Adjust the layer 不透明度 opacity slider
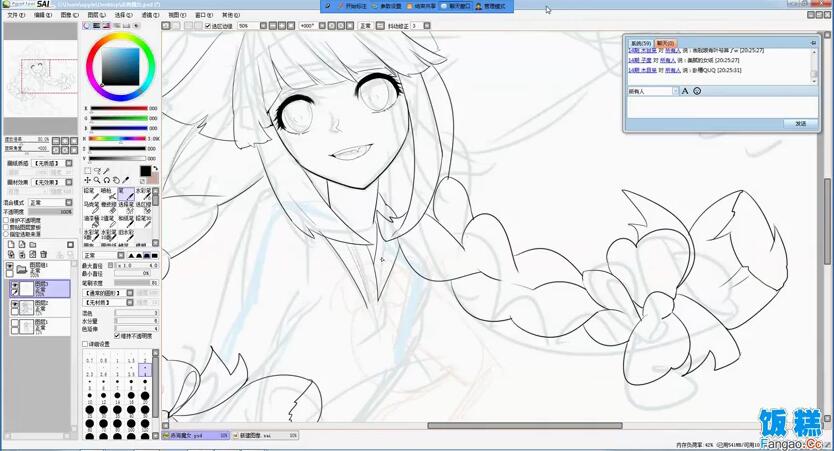Viewport: 834px width, 451px height. [51, 212]
